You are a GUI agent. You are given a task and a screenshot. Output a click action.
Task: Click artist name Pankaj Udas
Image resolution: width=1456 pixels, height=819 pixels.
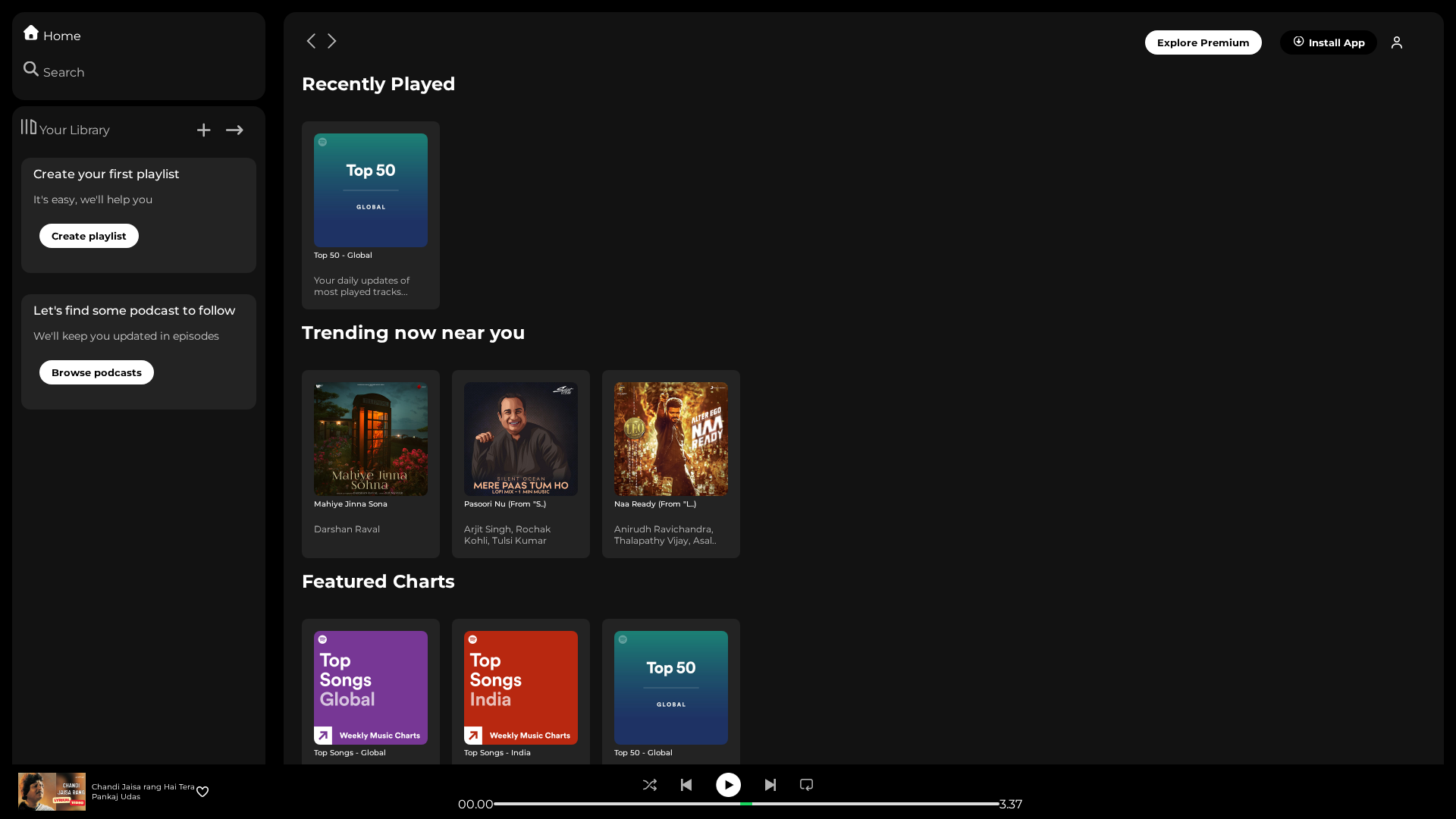pos(116,796)
